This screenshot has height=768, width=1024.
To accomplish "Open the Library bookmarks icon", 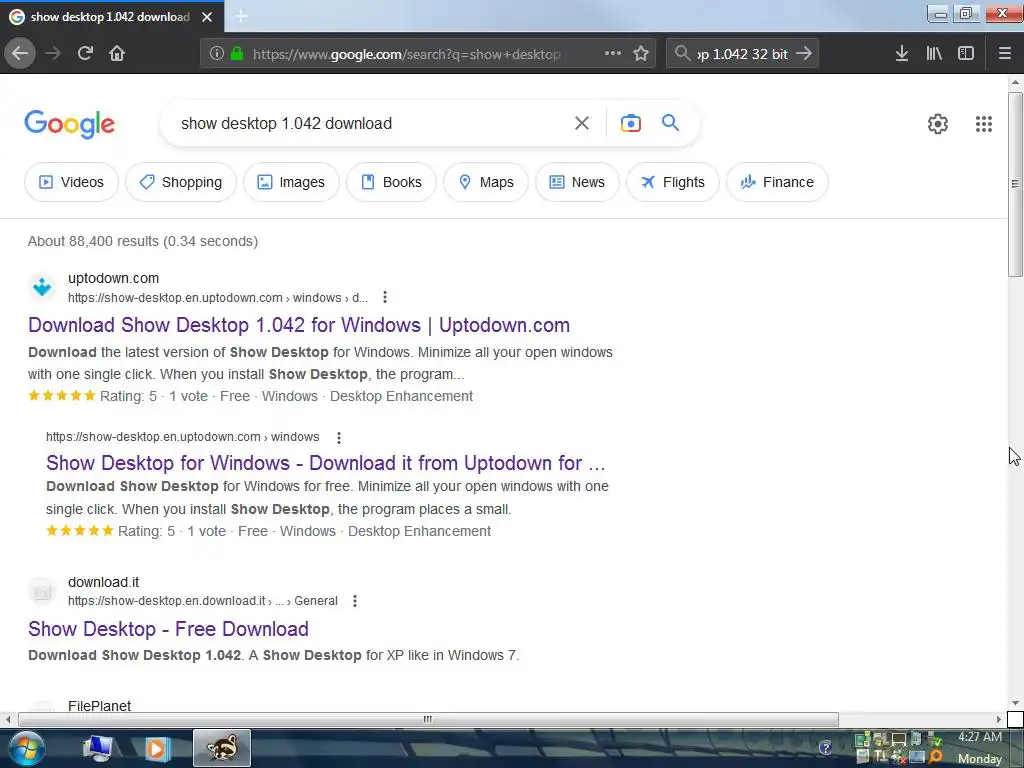I will tap(934, 54).
